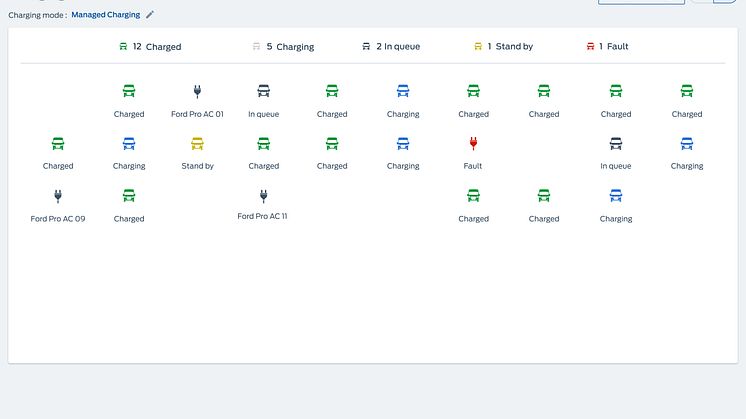Click the outlined button at top right
The height and width of the screenshot is (419, 746).
641,1
